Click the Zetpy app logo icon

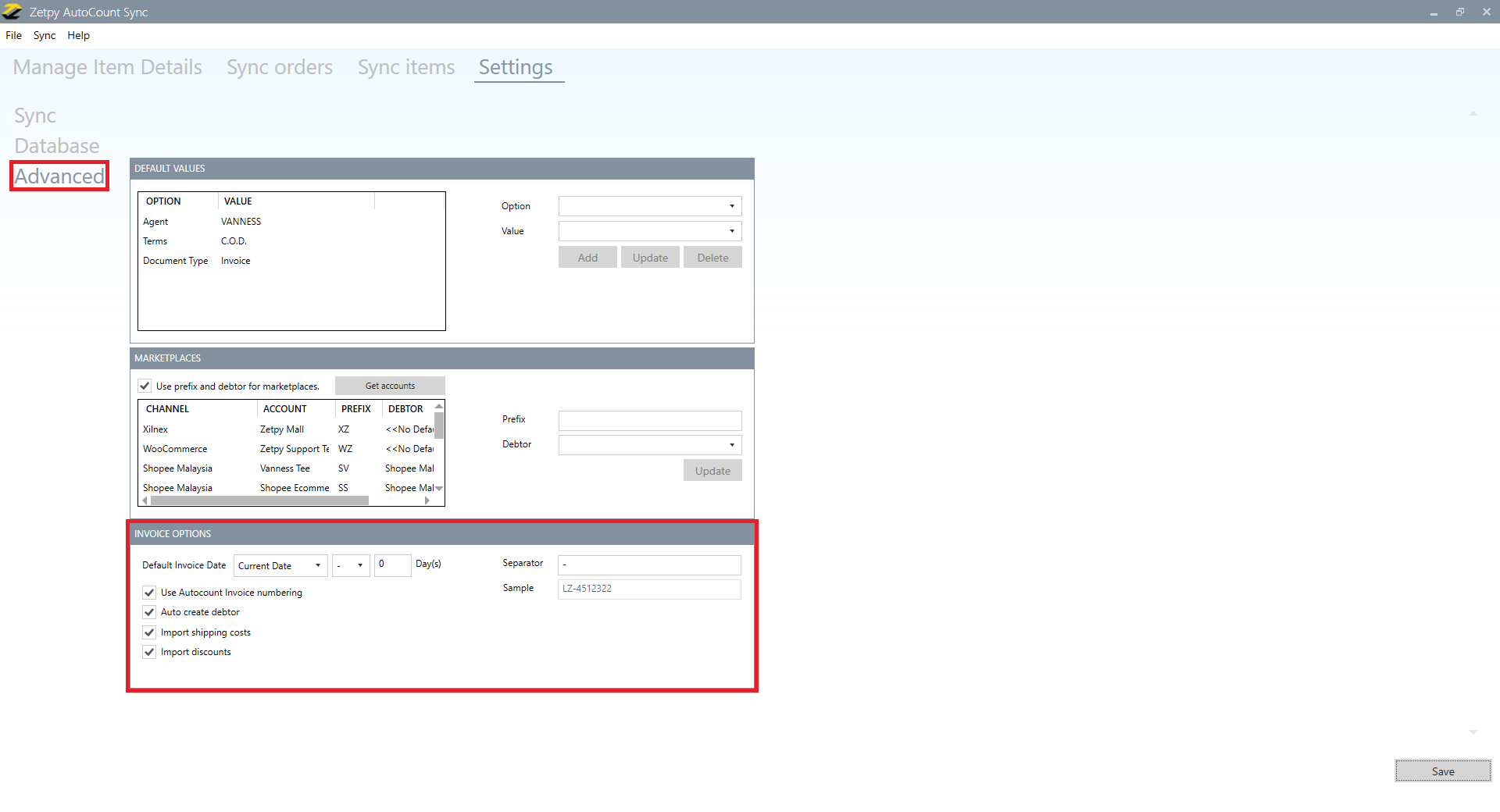(12, 12)
